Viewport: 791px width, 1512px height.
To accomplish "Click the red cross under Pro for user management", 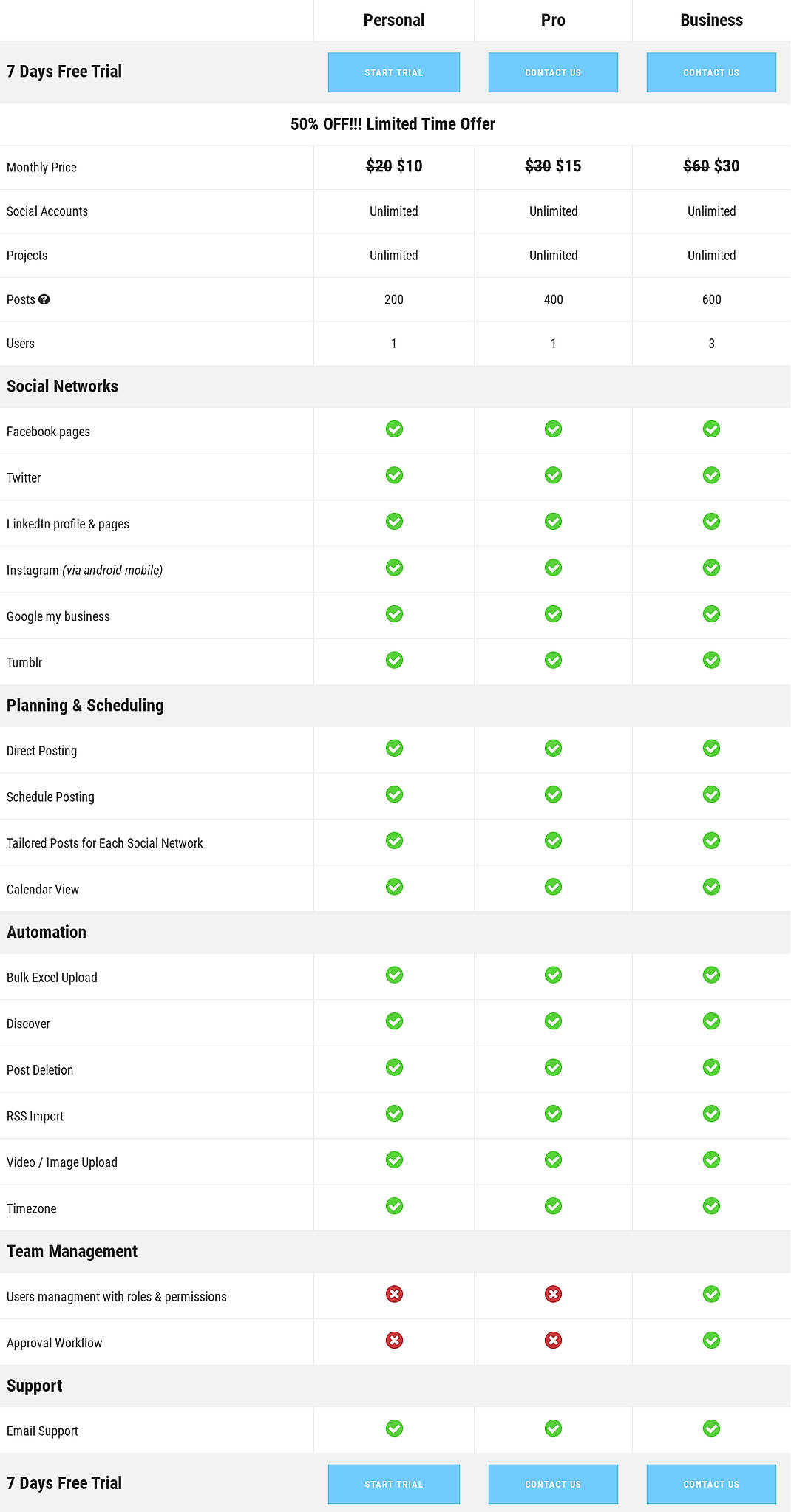I will [x=553, y=1294].
